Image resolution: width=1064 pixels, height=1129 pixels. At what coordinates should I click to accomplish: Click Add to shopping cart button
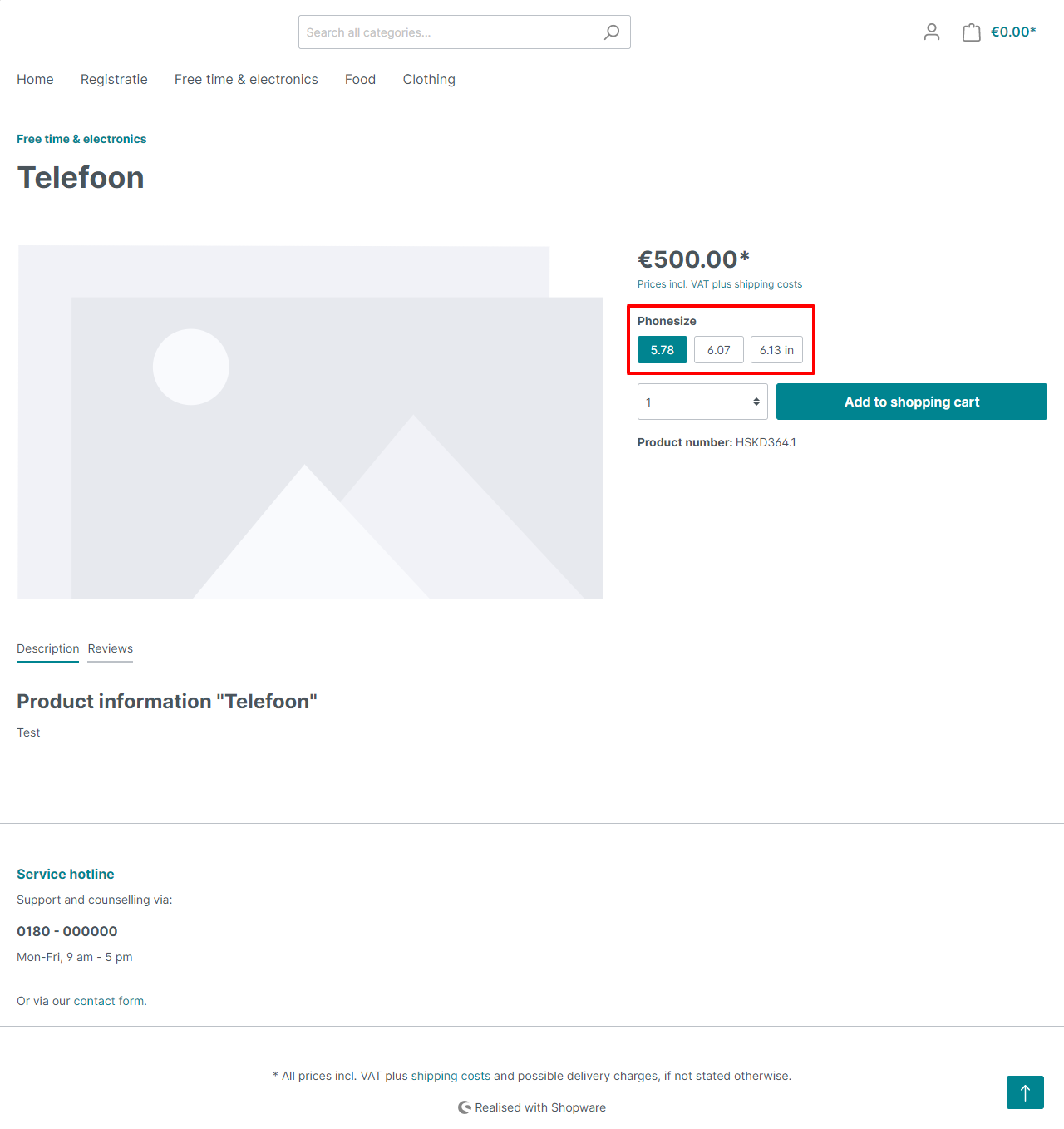[911, 402]
